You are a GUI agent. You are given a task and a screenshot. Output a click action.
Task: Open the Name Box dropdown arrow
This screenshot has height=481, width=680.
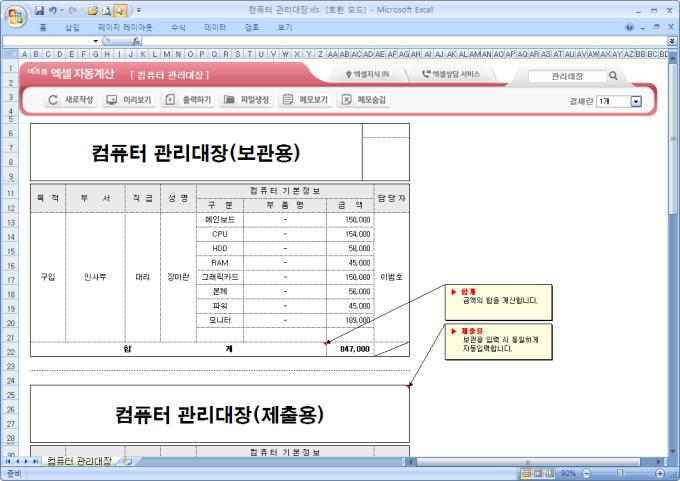coord(95,41)
